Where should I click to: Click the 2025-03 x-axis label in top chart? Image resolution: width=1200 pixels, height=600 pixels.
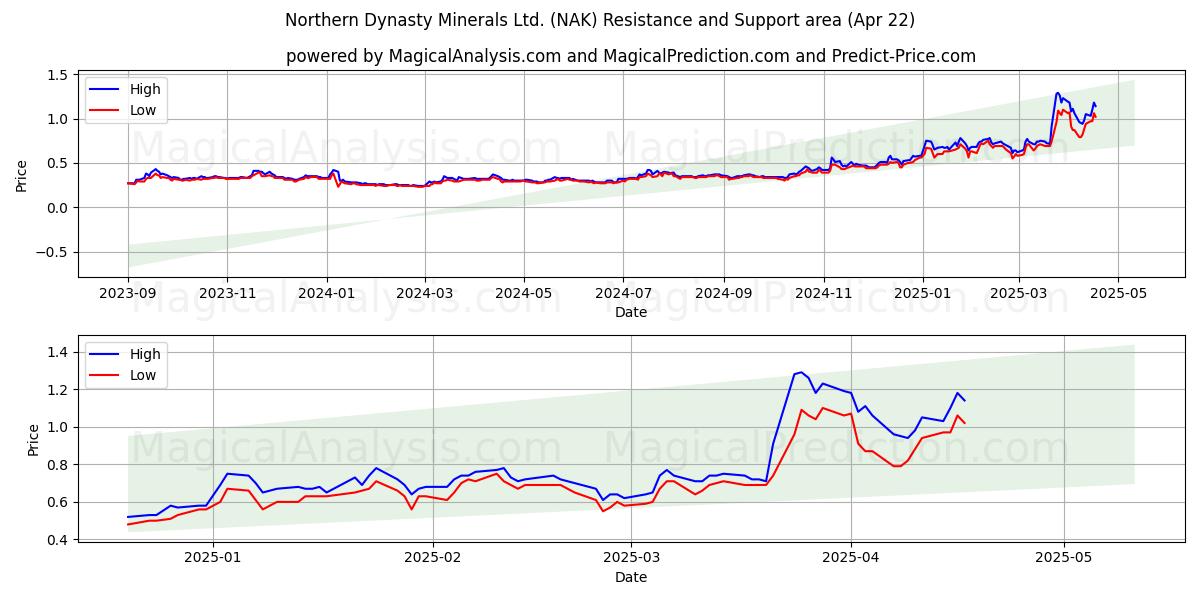(x=1018, y=294)
